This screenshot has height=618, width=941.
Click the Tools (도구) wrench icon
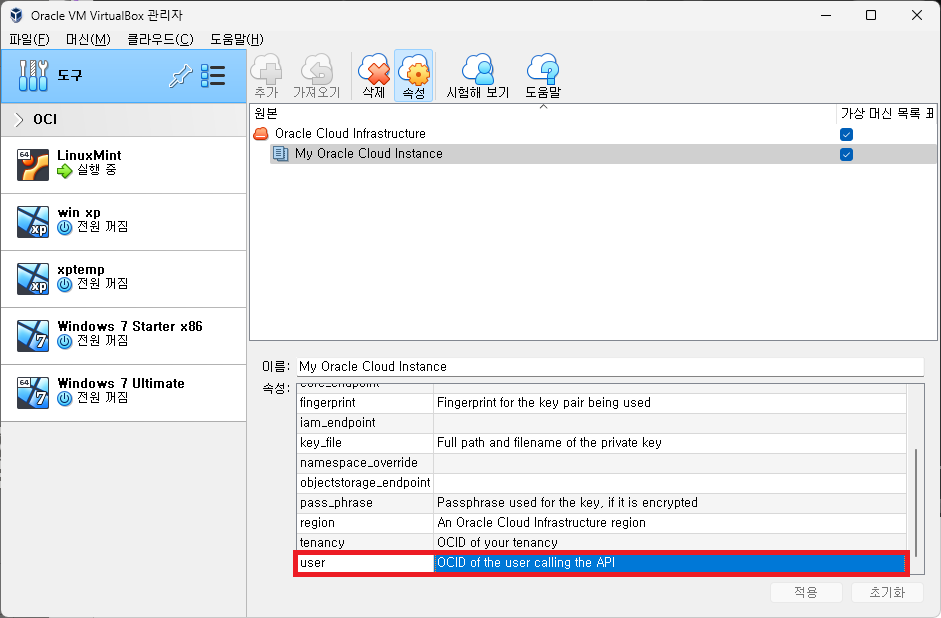[x=33, y=76]
